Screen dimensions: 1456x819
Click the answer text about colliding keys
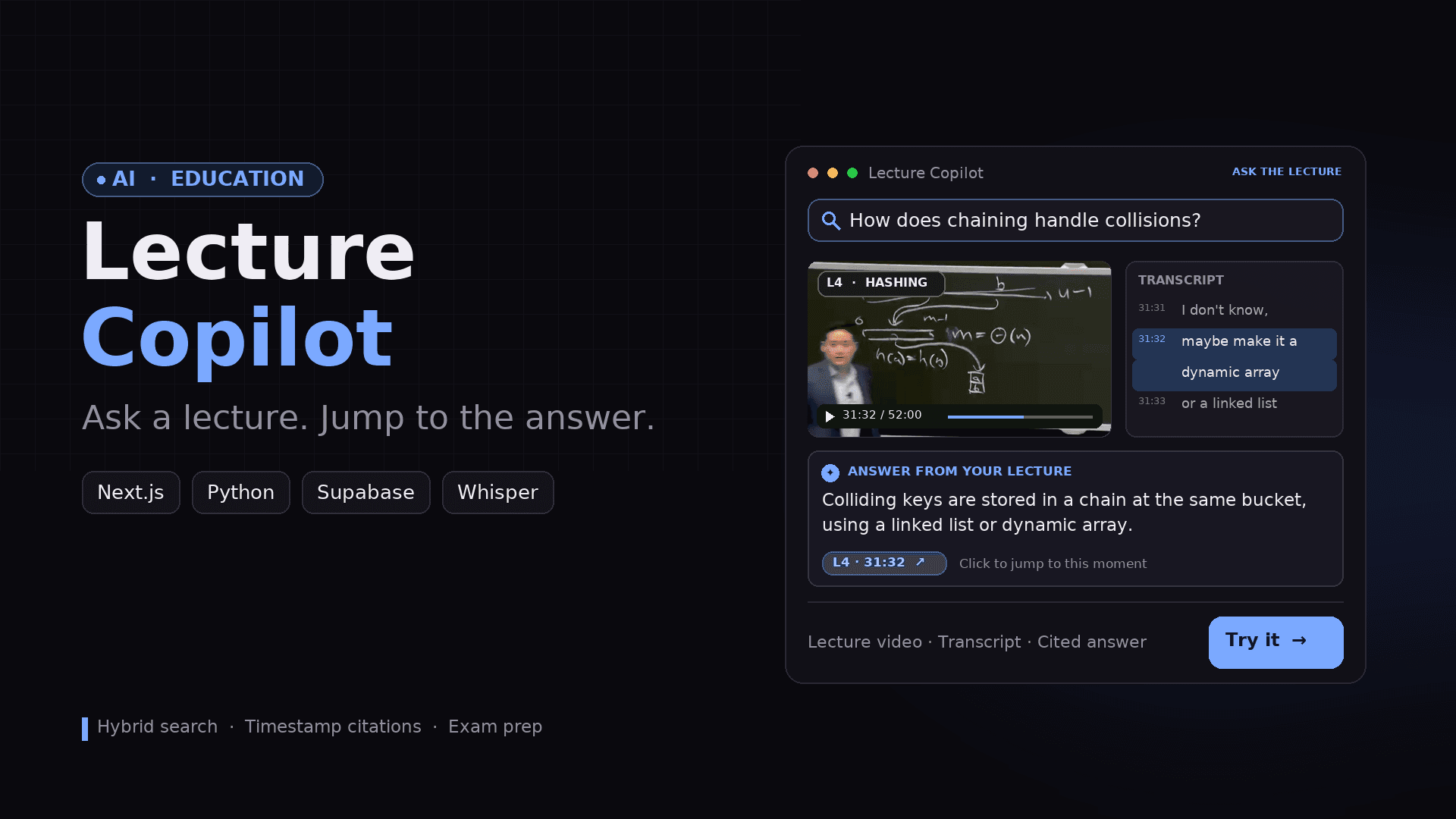click(x=1064, y=513)
